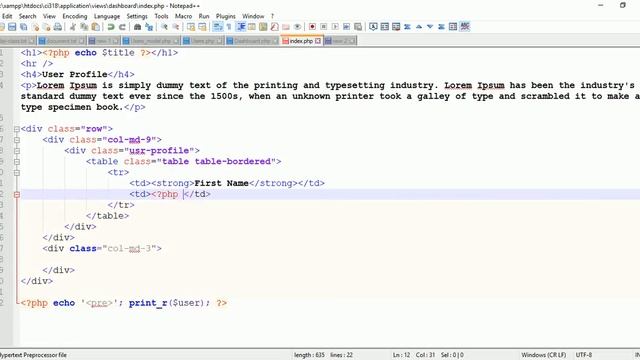
Task: Toggle the file Monitoring eye icon
Action: 298,27
